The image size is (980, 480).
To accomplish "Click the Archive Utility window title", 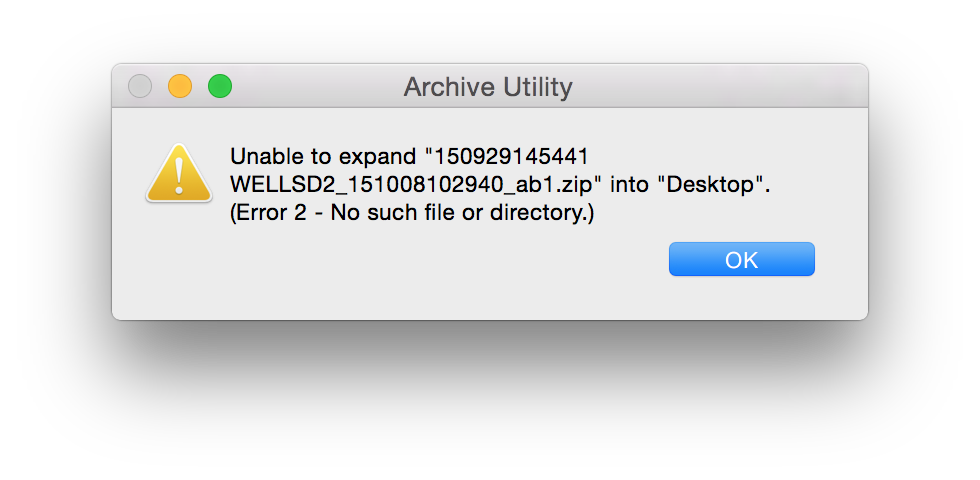I will pyautogui.click(x=488, y=87).
